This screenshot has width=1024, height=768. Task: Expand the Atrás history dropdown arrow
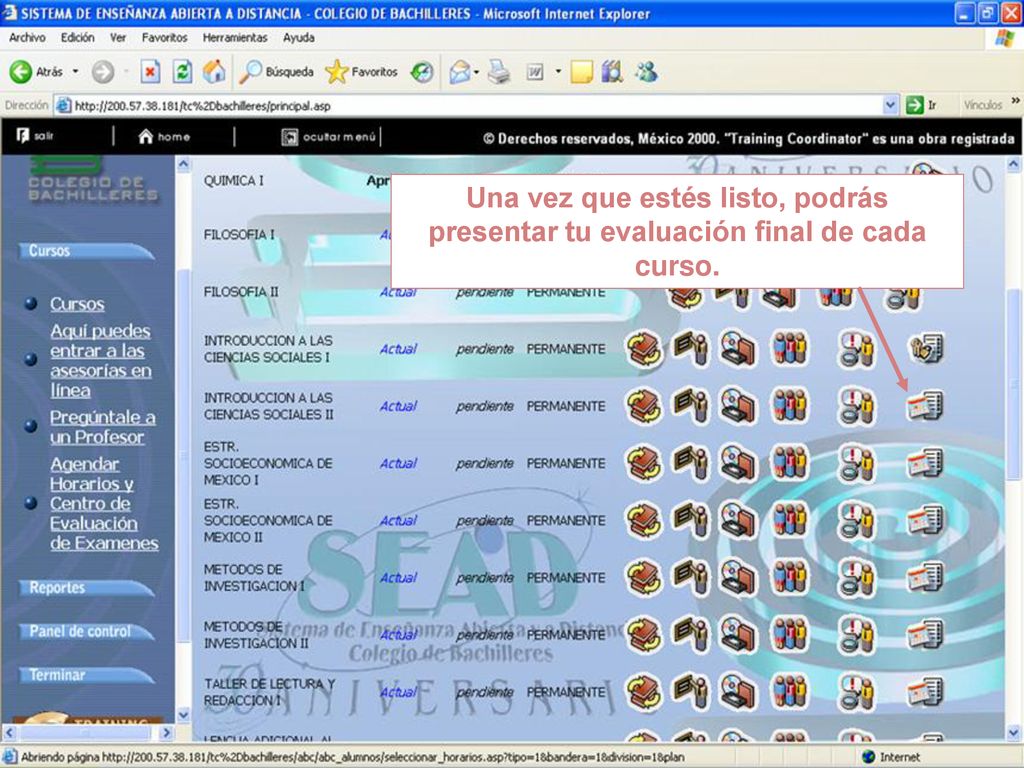click(x=75, y=71)
